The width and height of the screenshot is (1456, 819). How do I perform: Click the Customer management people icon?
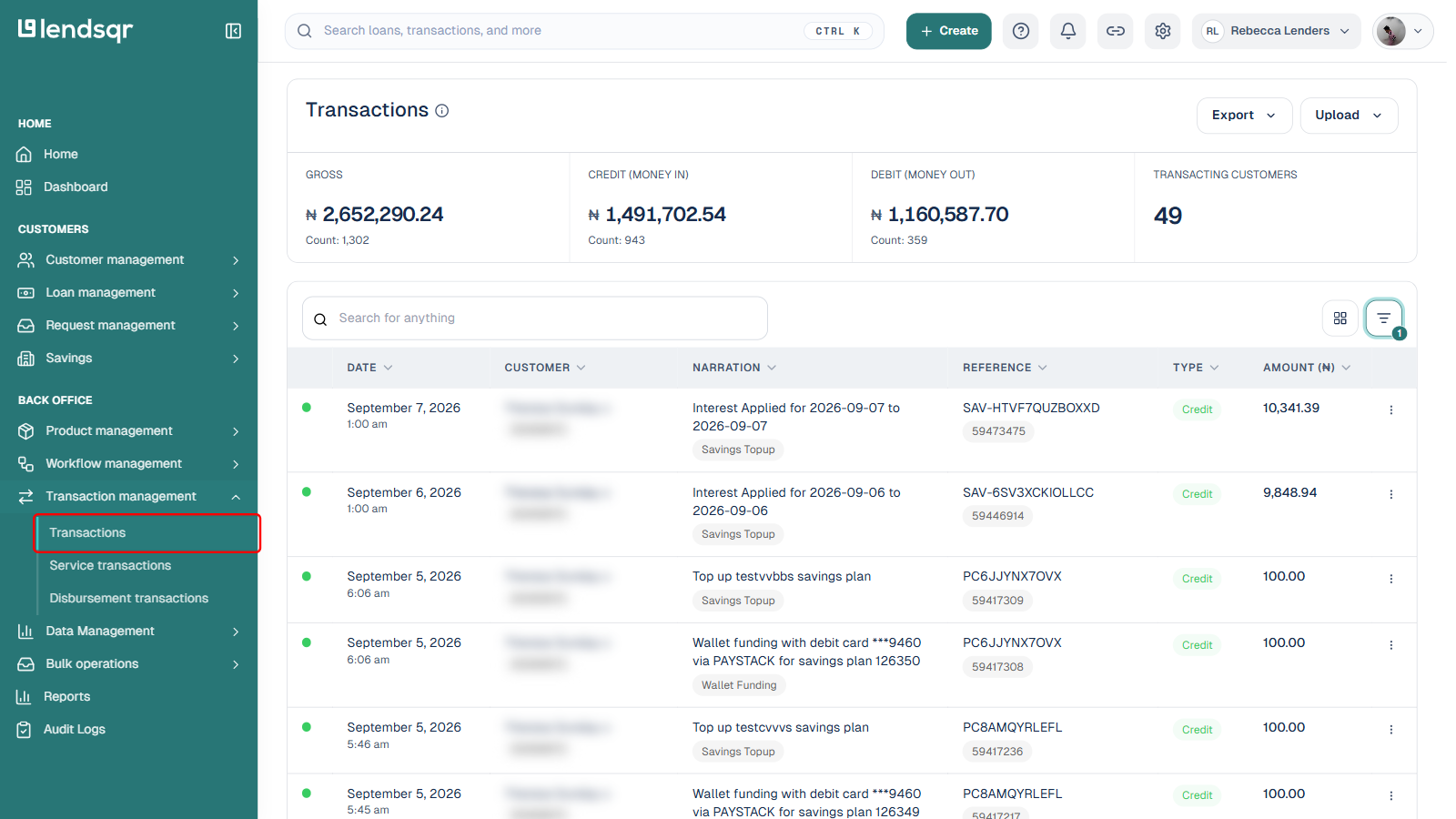pos(26,260)
